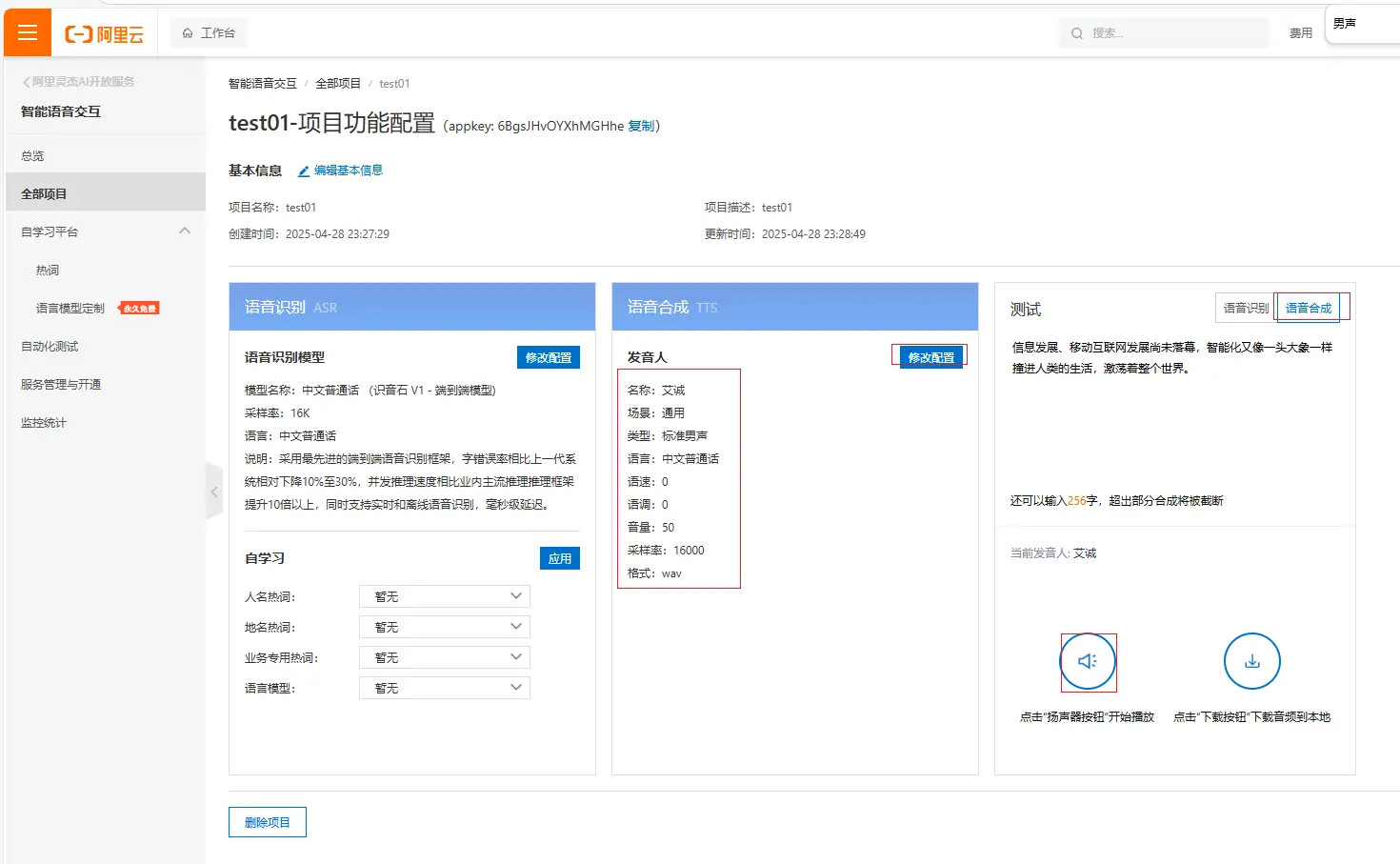Screen dimensions: 1400x864
Task: Copy the appkey via the 复制 link
Action: click(x=640, y=126)
